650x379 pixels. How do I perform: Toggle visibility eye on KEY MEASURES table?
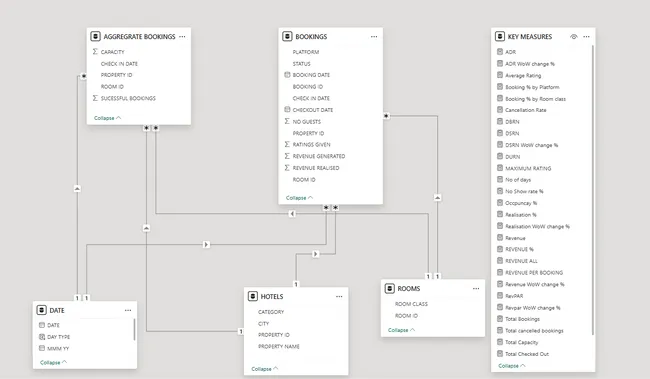574,37
